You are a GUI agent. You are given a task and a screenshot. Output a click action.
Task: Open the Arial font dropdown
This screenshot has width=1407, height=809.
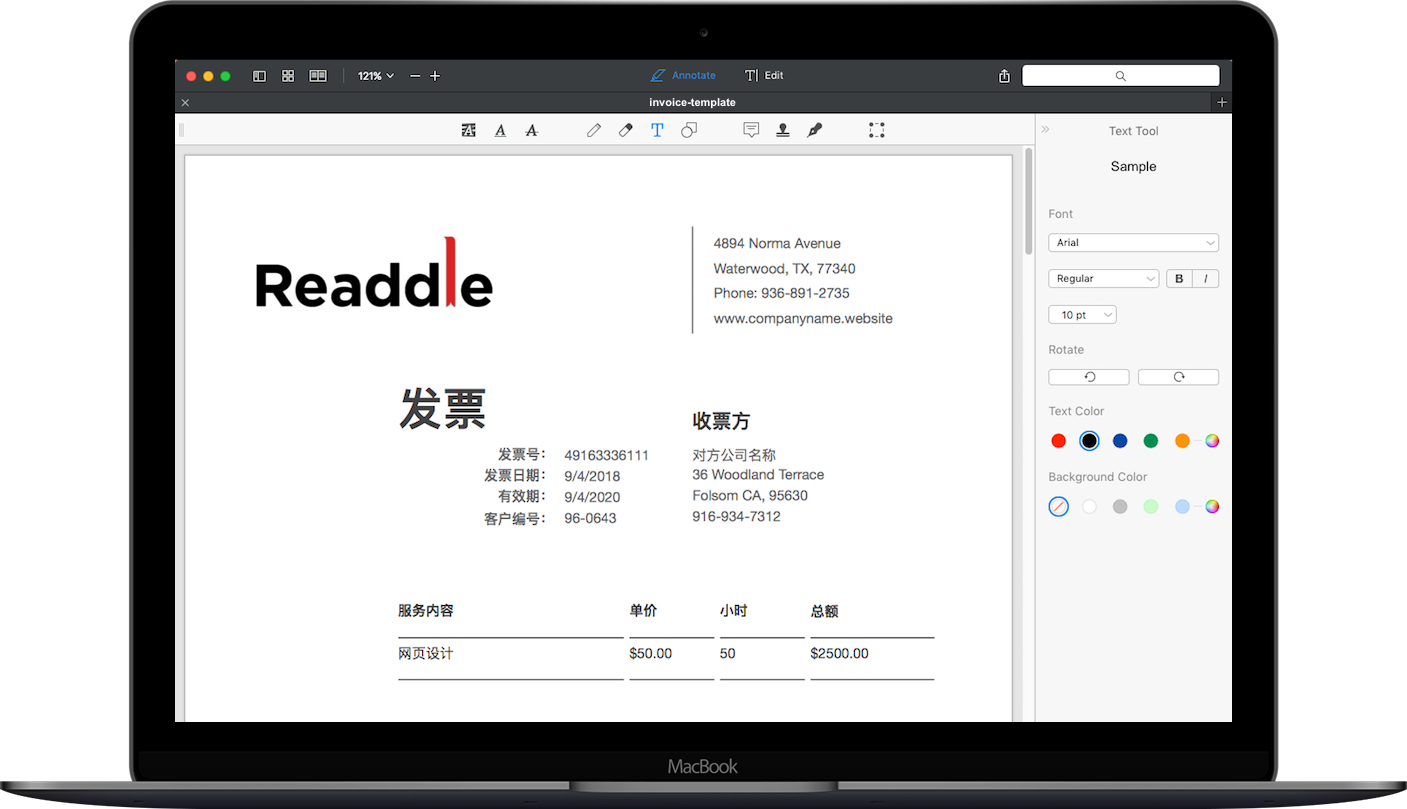coord(1133,243)
